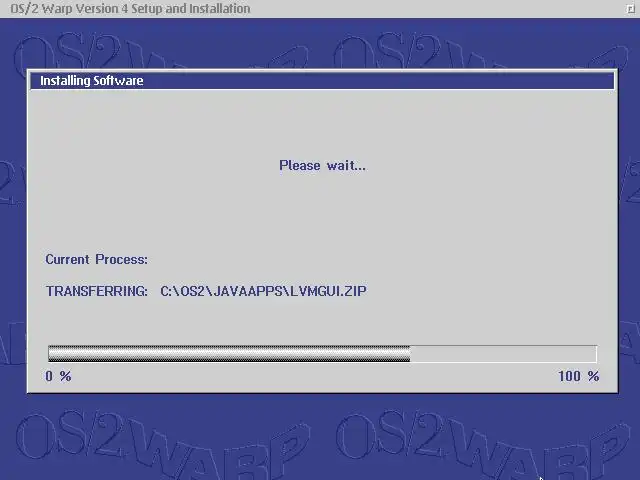Viewport: 640px width, 480px height.
Task: Click the "Current Process:" label
Action: pos(97,260)
